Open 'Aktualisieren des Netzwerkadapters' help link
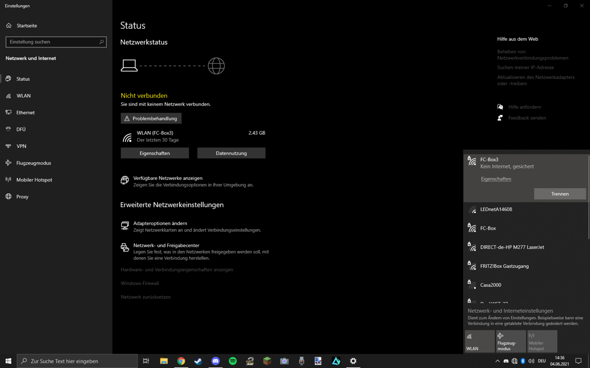Image resolution: width=590 pixels, height=368 pixels. pyautogui.click(x=536, y=80)
